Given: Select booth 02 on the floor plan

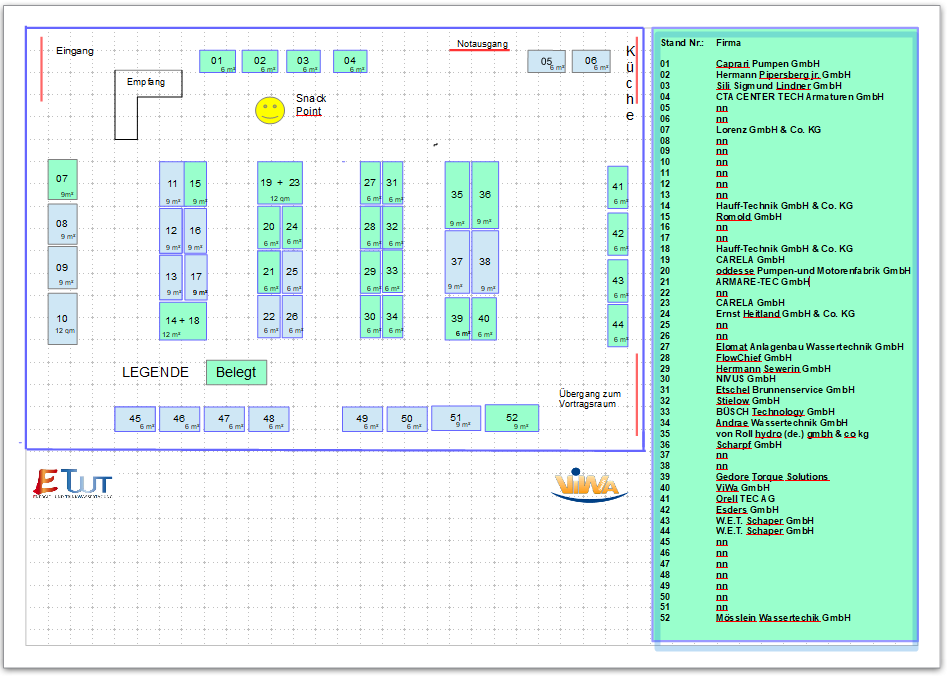Looking at the screenshot, I should pyautogui.click(x=260, y=62).
